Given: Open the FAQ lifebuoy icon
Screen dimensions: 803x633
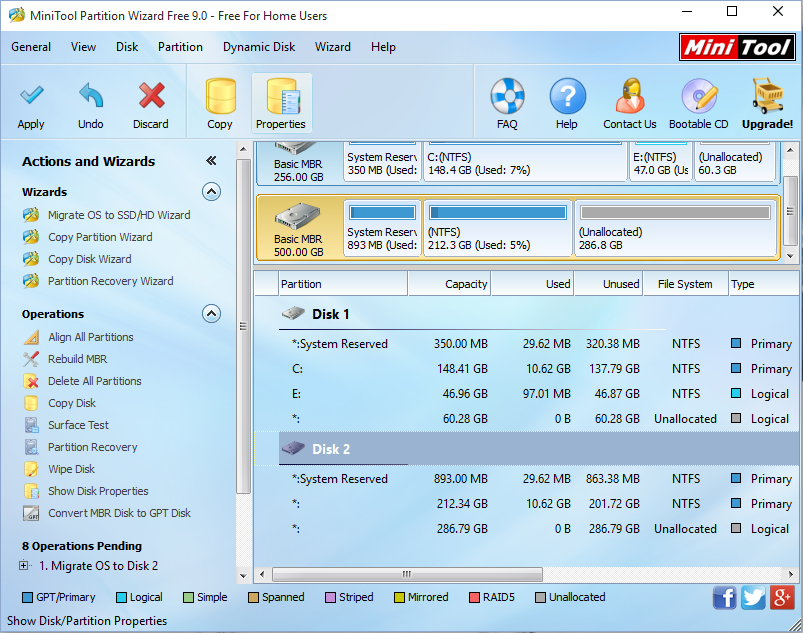Looking at the screenshot, I should tap(507, 96).
